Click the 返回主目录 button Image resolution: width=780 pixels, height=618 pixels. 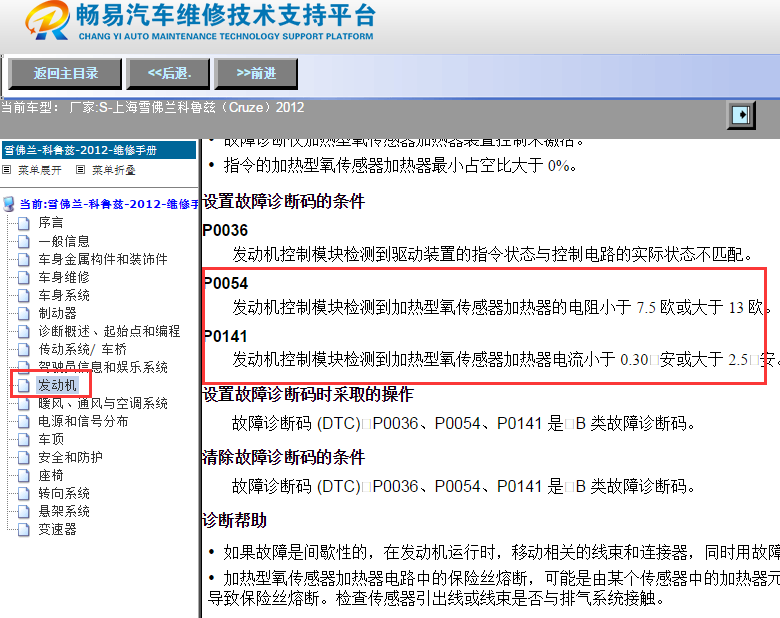point(65,74)
